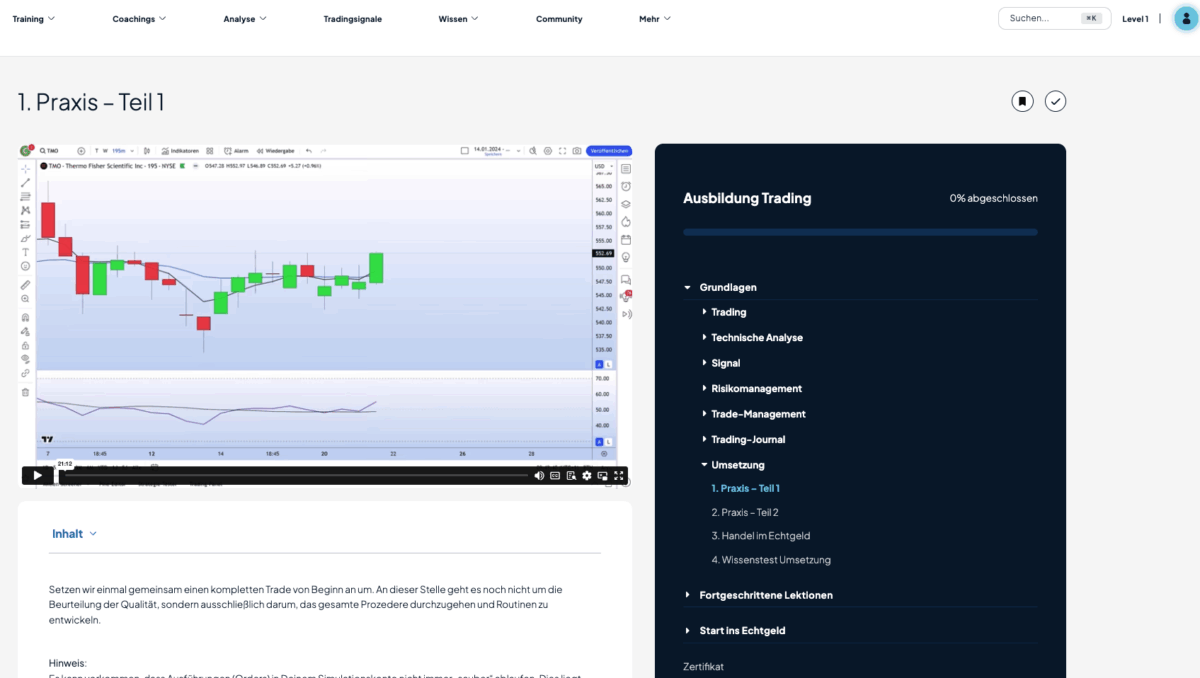Screen dimensions: 1200x678
Task: Open the Tradingsignale menu item
Action: point(352,19)
